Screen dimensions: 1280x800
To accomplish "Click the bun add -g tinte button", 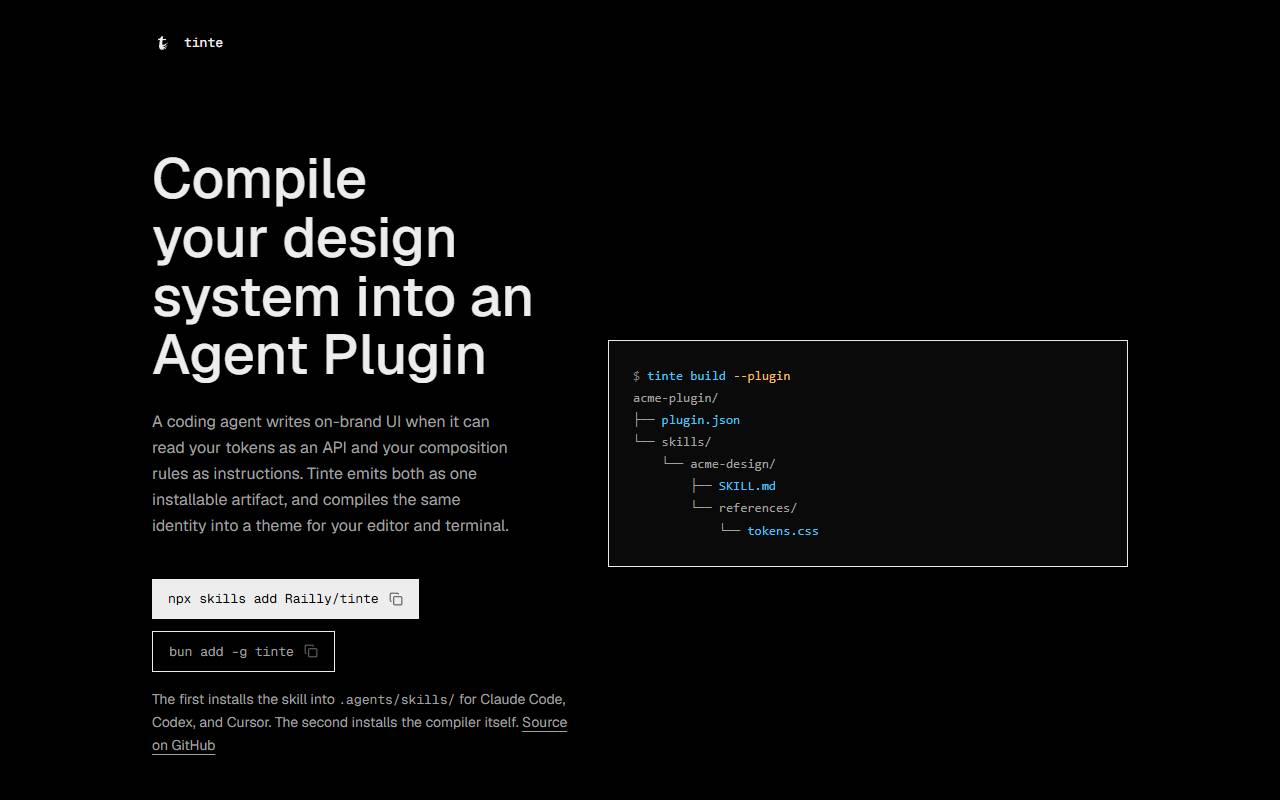I will tap(243, 651).
